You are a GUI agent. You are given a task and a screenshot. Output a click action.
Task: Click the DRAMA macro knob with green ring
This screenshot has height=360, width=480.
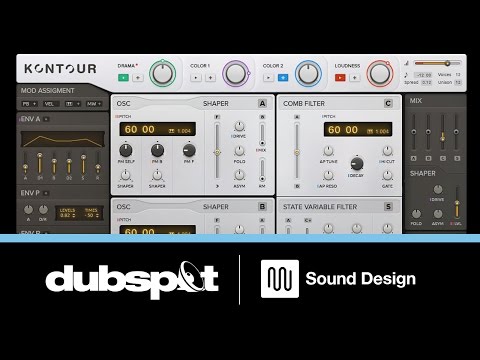pyautogui.click(x=163, y=74)
